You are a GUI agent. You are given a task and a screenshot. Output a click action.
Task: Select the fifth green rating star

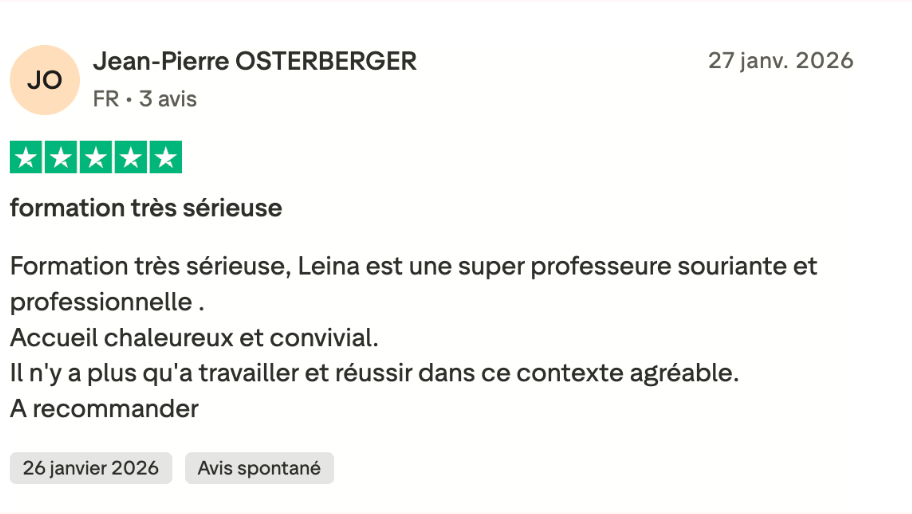166,157
